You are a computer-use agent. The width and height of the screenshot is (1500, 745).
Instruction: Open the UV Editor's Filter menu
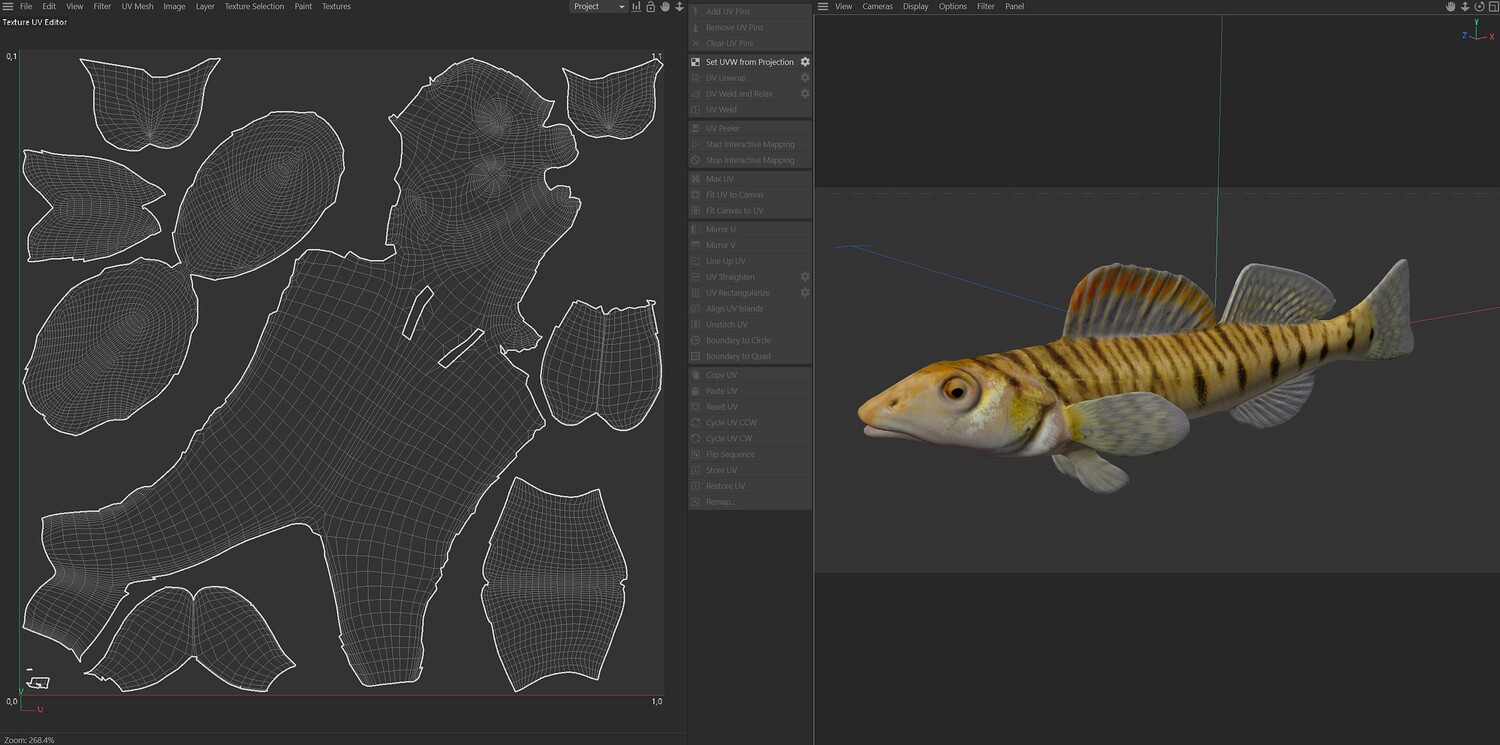pyautogui.click(x=102, y=6)
